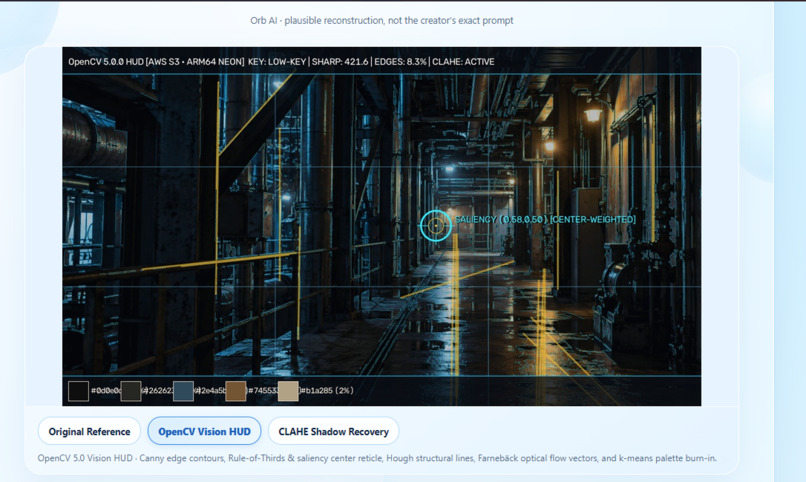Click the CLAHE: ACTIVE status text

point(463,62)
